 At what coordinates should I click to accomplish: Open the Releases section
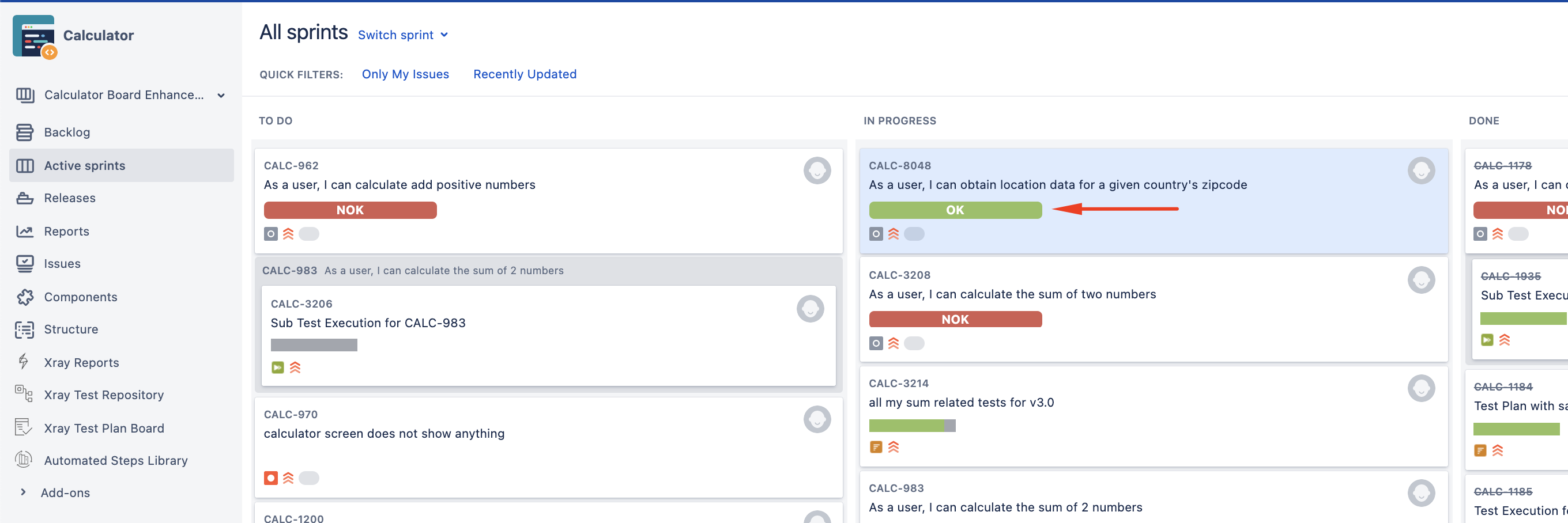70,198
